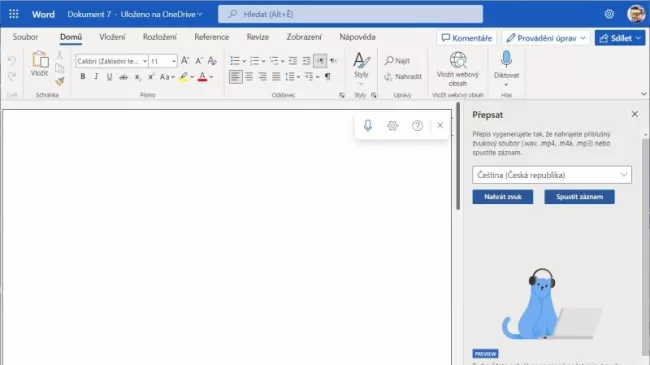
Task: Toggle strikethrough formatting
Action: pyautogui.click(x=123, y=77)
